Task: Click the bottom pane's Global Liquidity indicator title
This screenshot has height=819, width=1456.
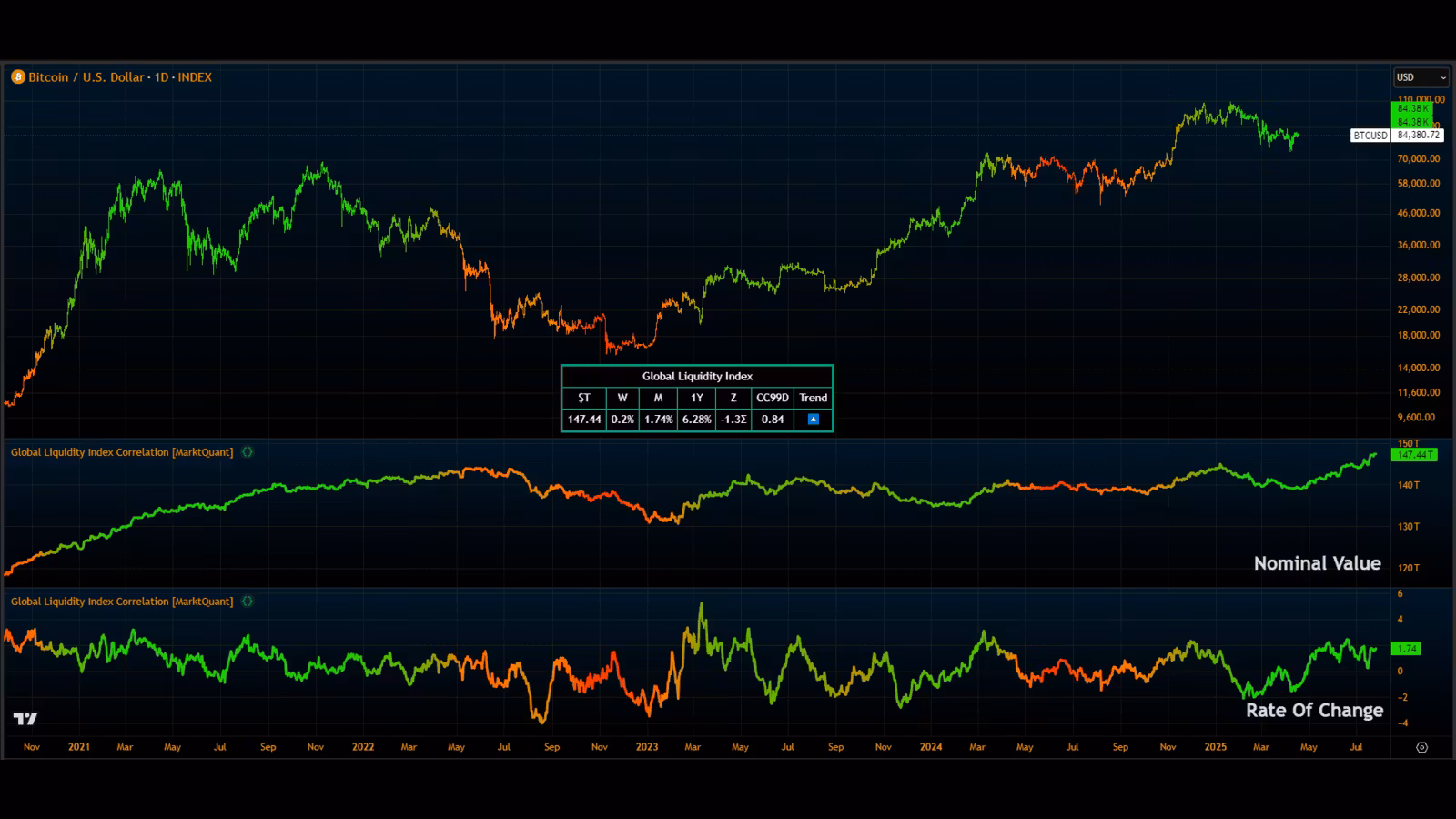Action: coord(122,602)
